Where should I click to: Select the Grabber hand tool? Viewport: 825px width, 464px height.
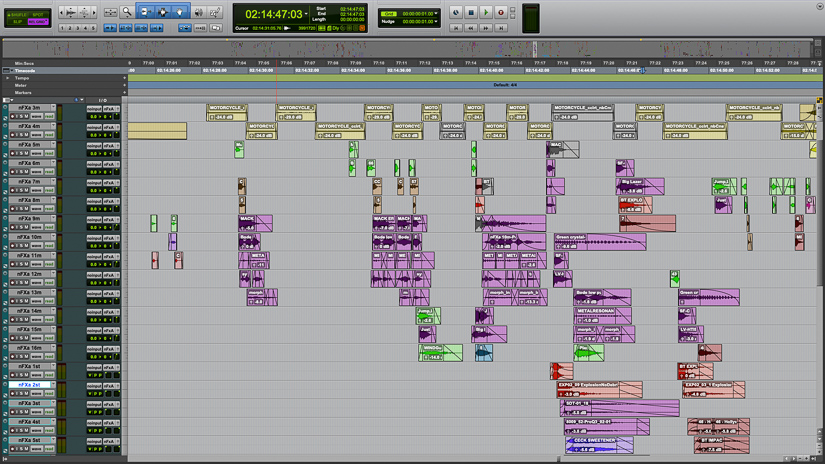click(x=180, y=12)
